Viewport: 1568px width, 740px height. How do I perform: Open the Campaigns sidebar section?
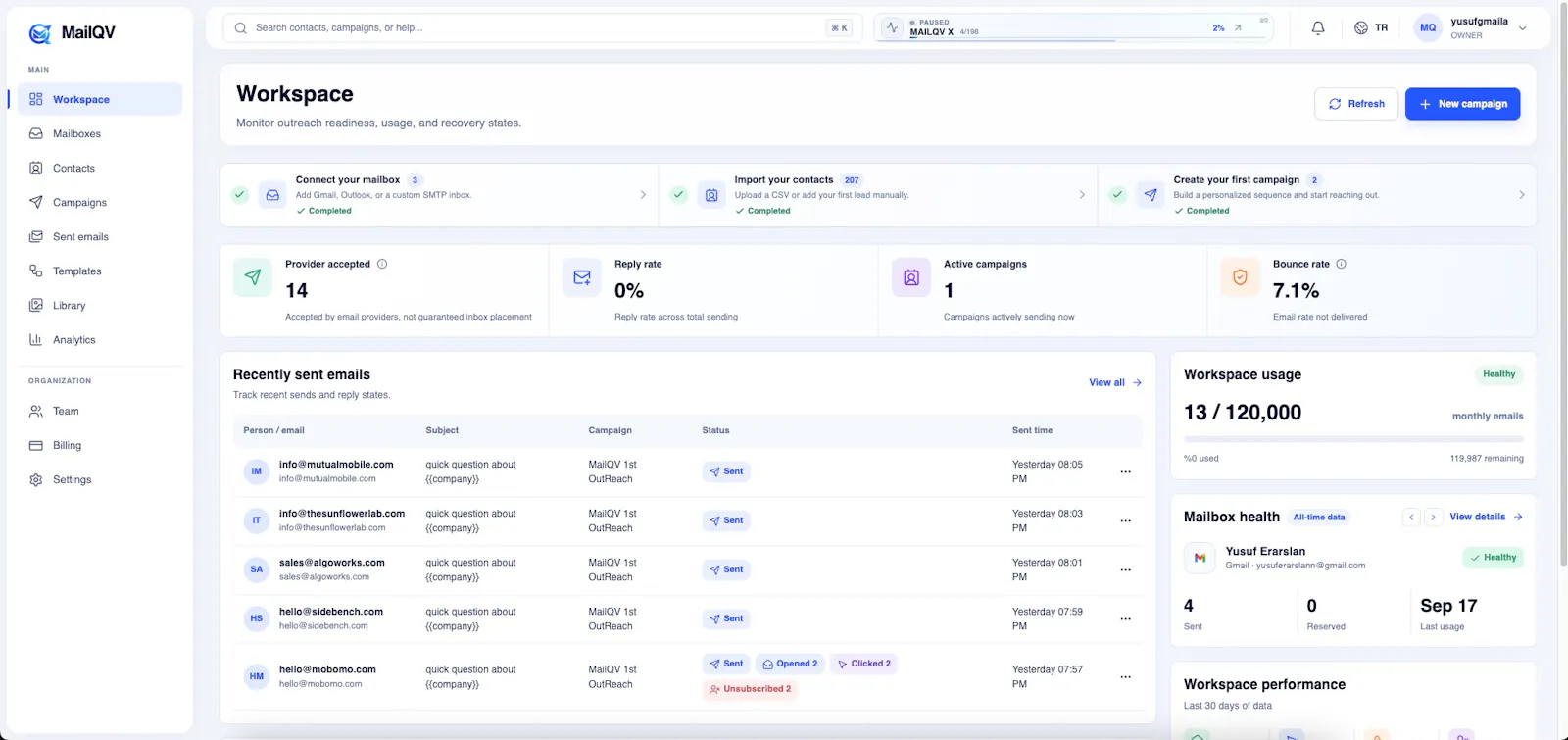click(99, 202)
